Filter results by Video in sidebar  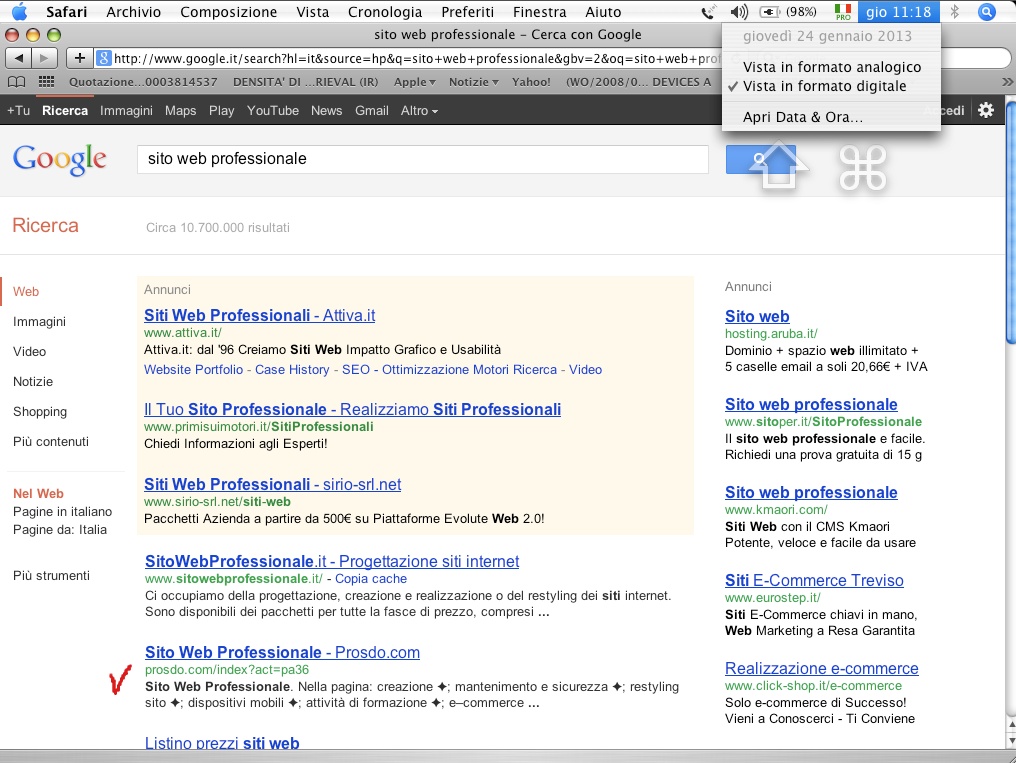pyautogui.click(x=29, y=352)
